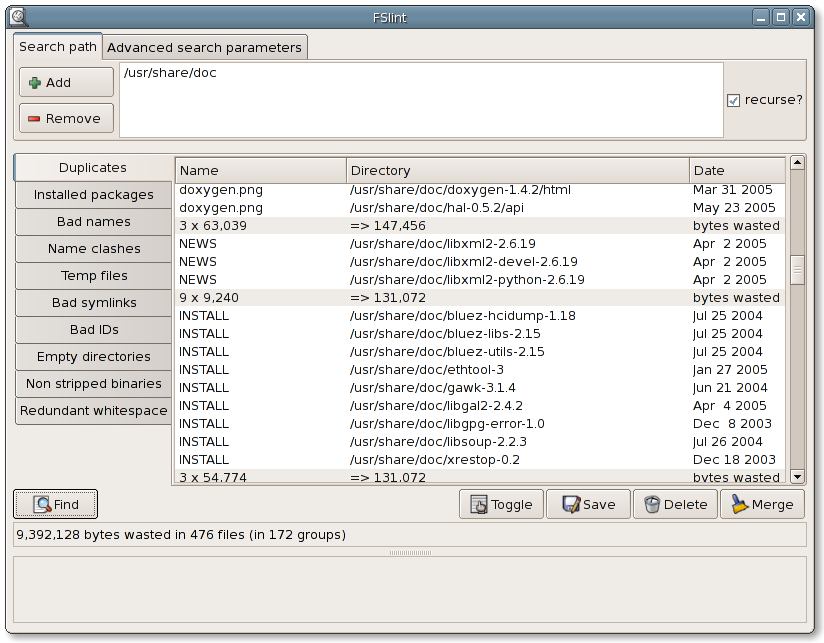Image resolution: width=824 pixels, height=643 pixels.
Task: Minimize the FSlint window
Action: click(x=760, y=17)
